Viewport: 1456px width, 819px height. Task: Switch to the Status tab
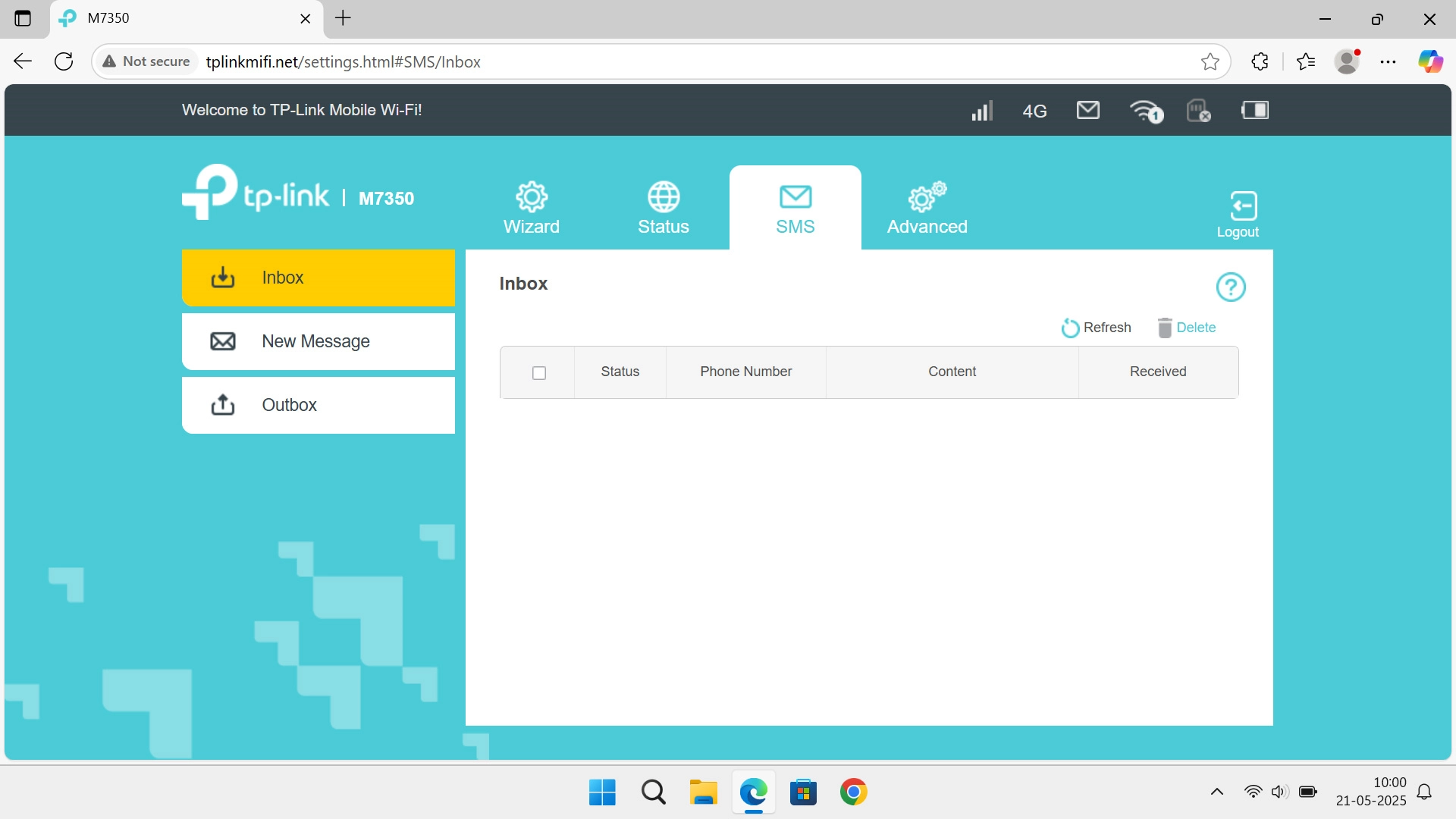coord(664,208)
